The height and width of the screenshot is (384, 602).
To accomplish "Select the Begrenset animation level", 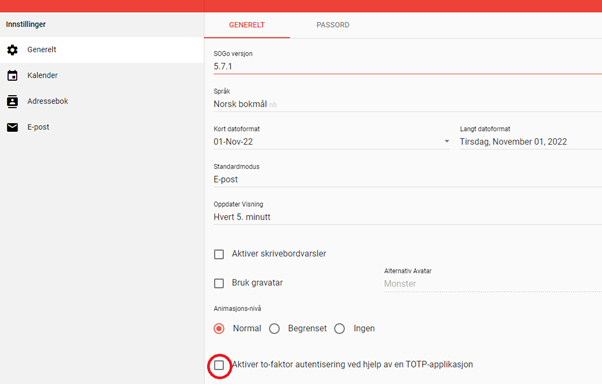I will point(274,329).
